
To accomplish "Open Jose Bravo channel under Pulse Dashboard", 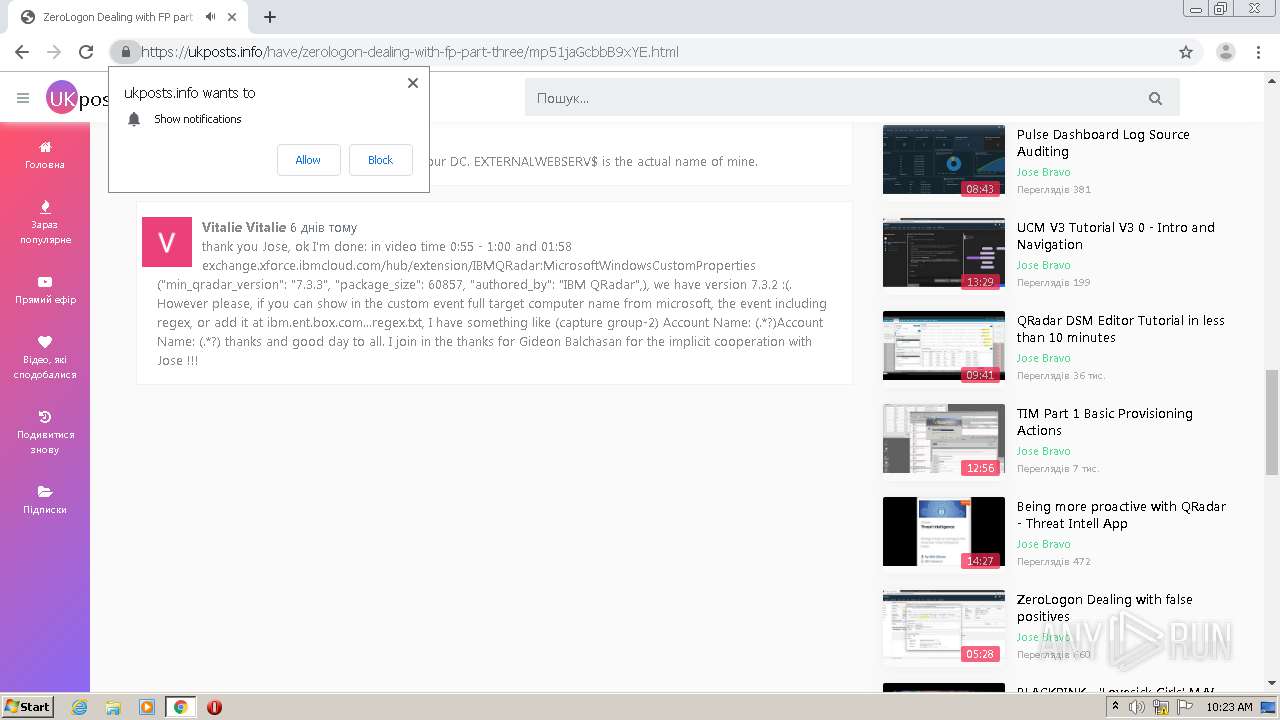I will pos(1043,172).
